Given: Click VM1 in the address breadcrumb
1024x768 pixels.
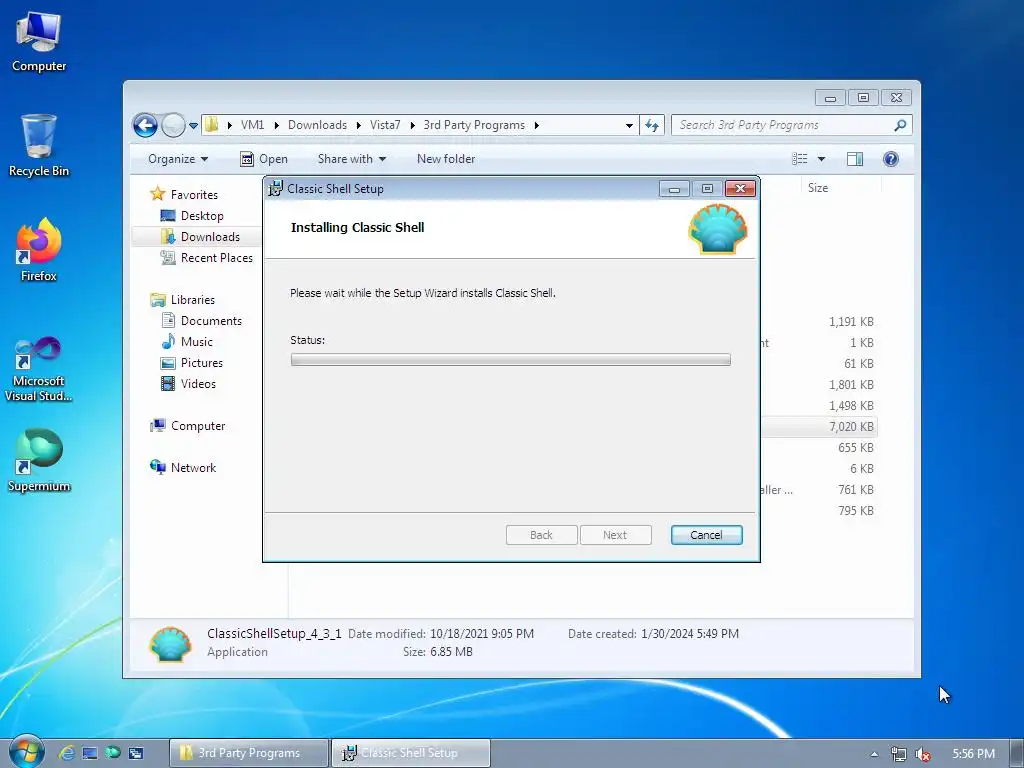Looking at the screenshot, I should (x=252, y=125).
